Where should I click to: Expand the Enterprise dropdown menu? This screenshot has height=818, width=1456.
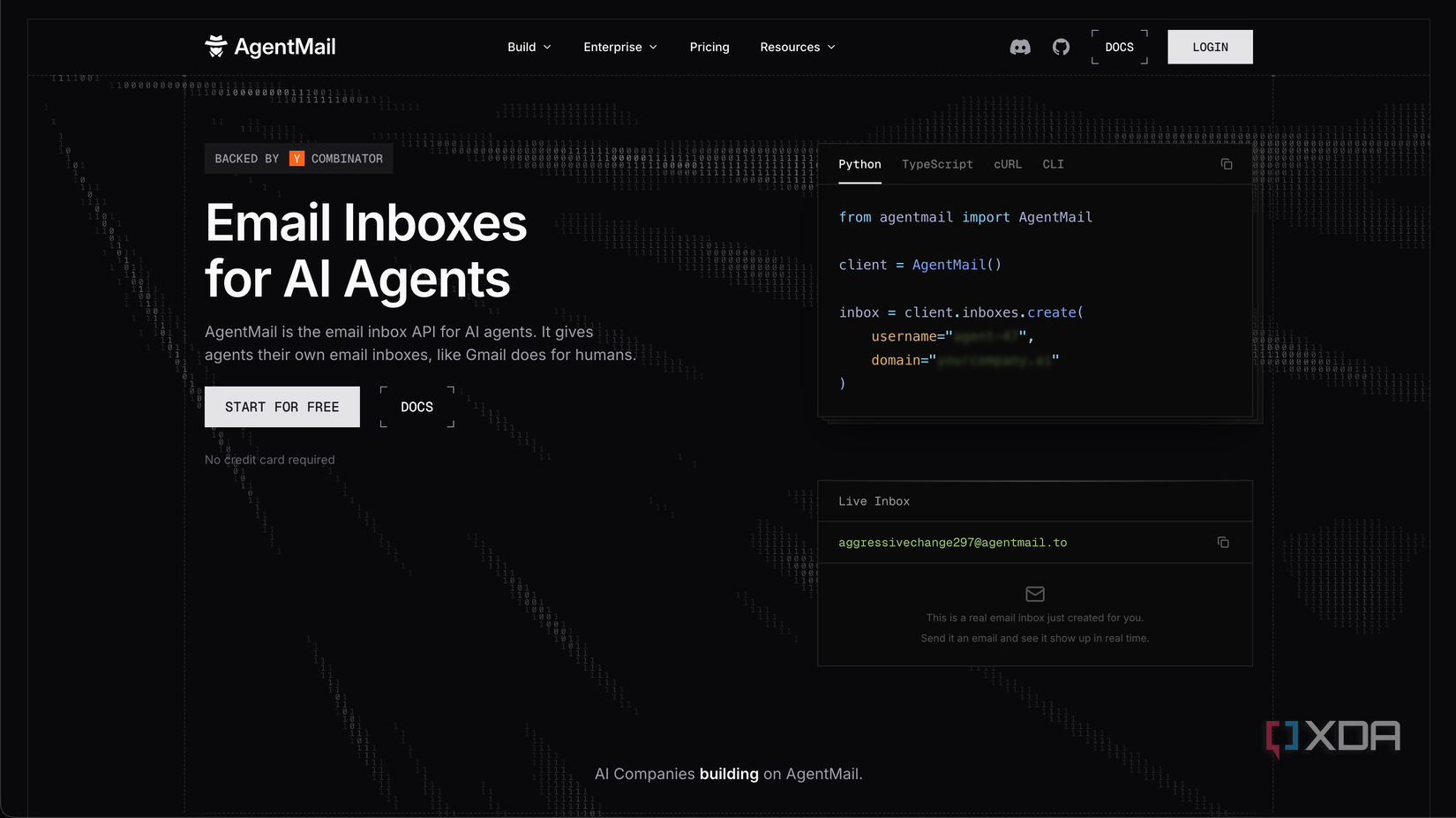620,47
